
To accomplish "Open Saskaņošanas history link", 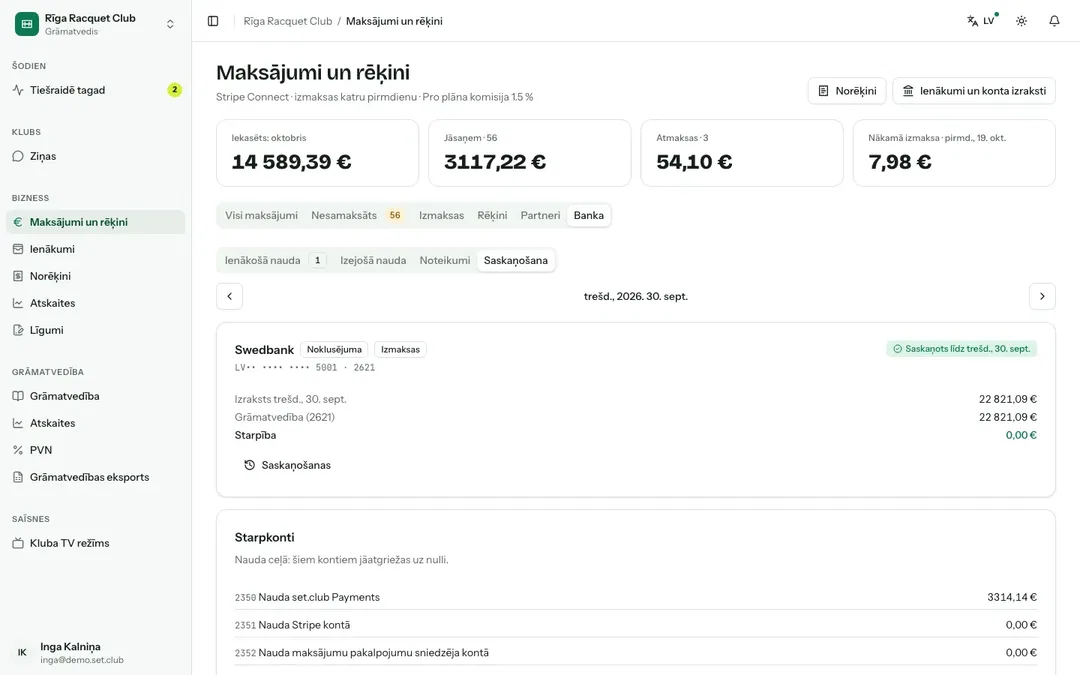I will coord(287,465).
